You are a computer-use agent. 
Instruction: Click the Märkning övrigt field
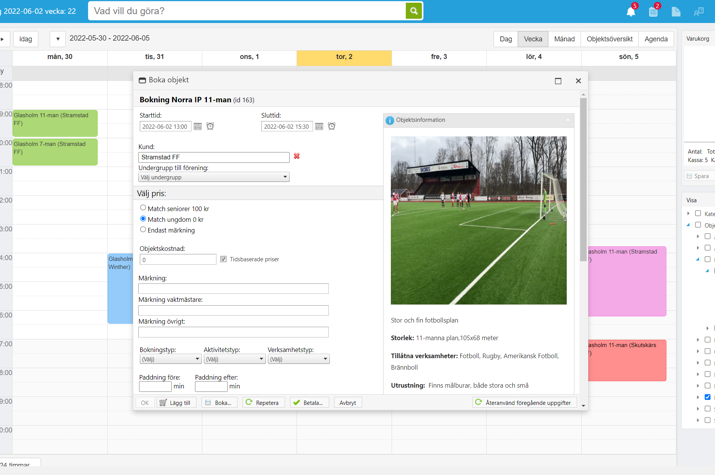[x=233, y=332]
